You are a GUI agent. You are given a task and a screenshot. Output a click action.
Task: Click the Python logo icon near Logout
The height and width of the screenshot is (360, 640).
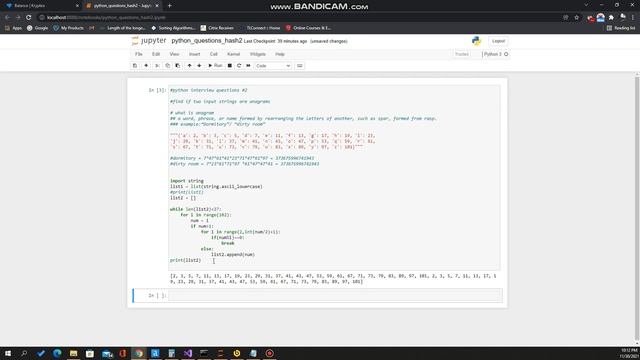pos(476,41)
